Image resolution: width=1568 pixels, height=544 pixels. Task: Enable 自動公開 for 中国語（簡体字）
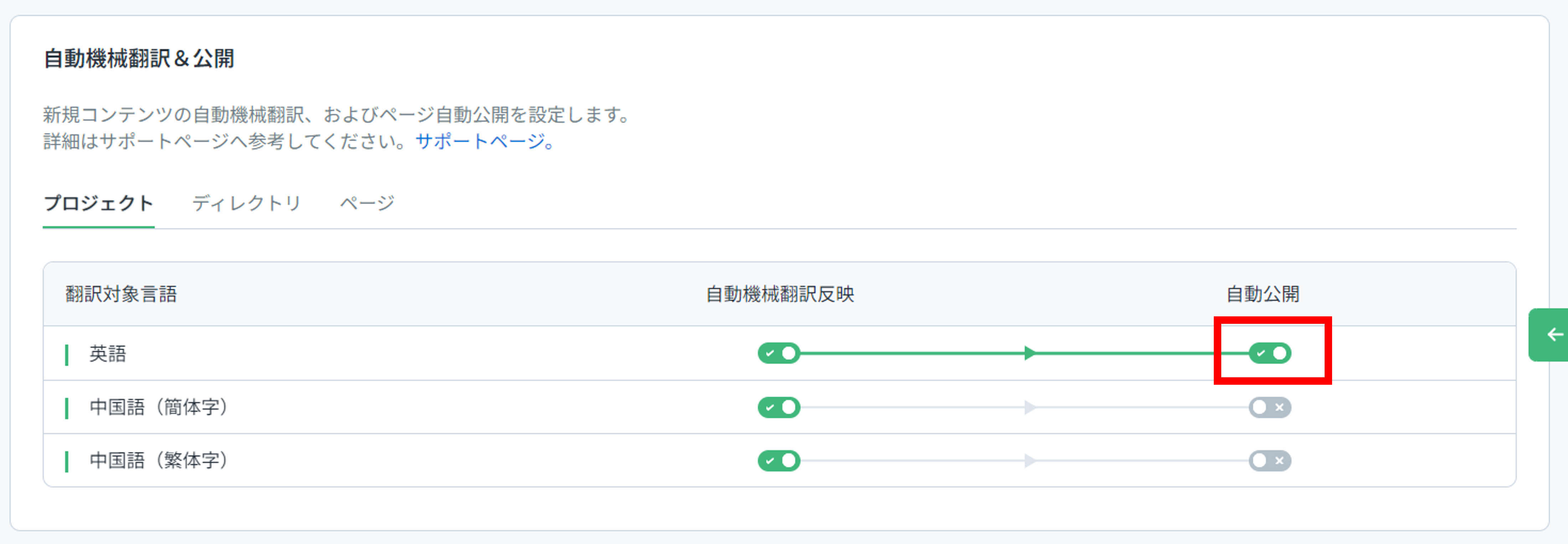[x=1270, y=407]
